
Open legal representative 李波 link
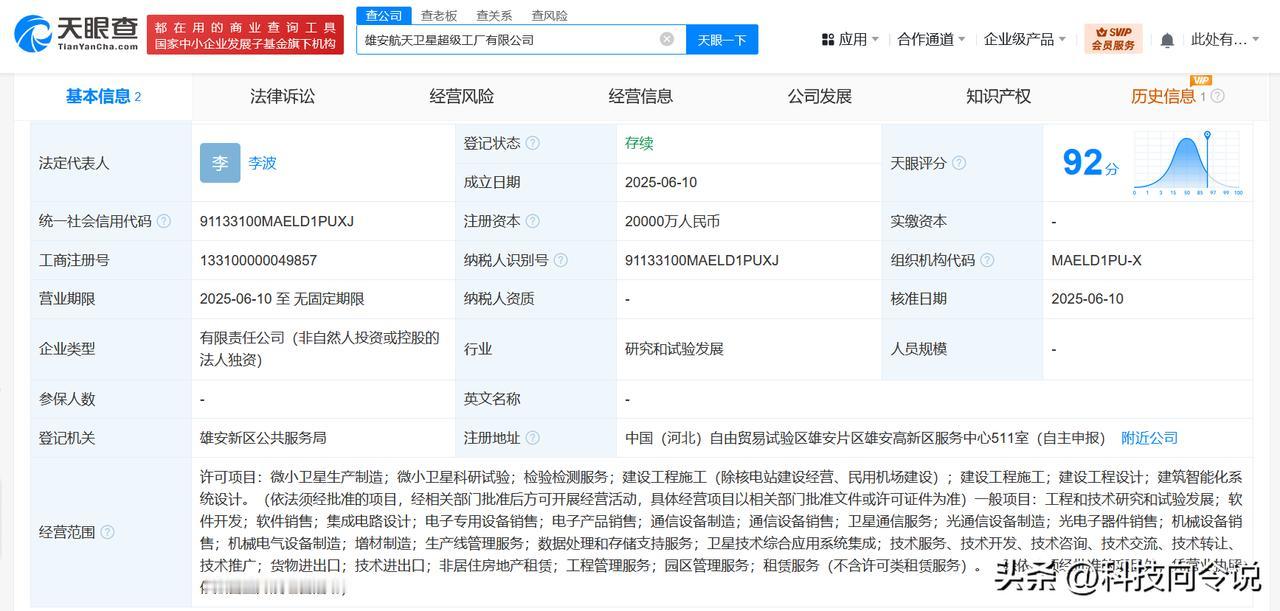coord(263,163)
